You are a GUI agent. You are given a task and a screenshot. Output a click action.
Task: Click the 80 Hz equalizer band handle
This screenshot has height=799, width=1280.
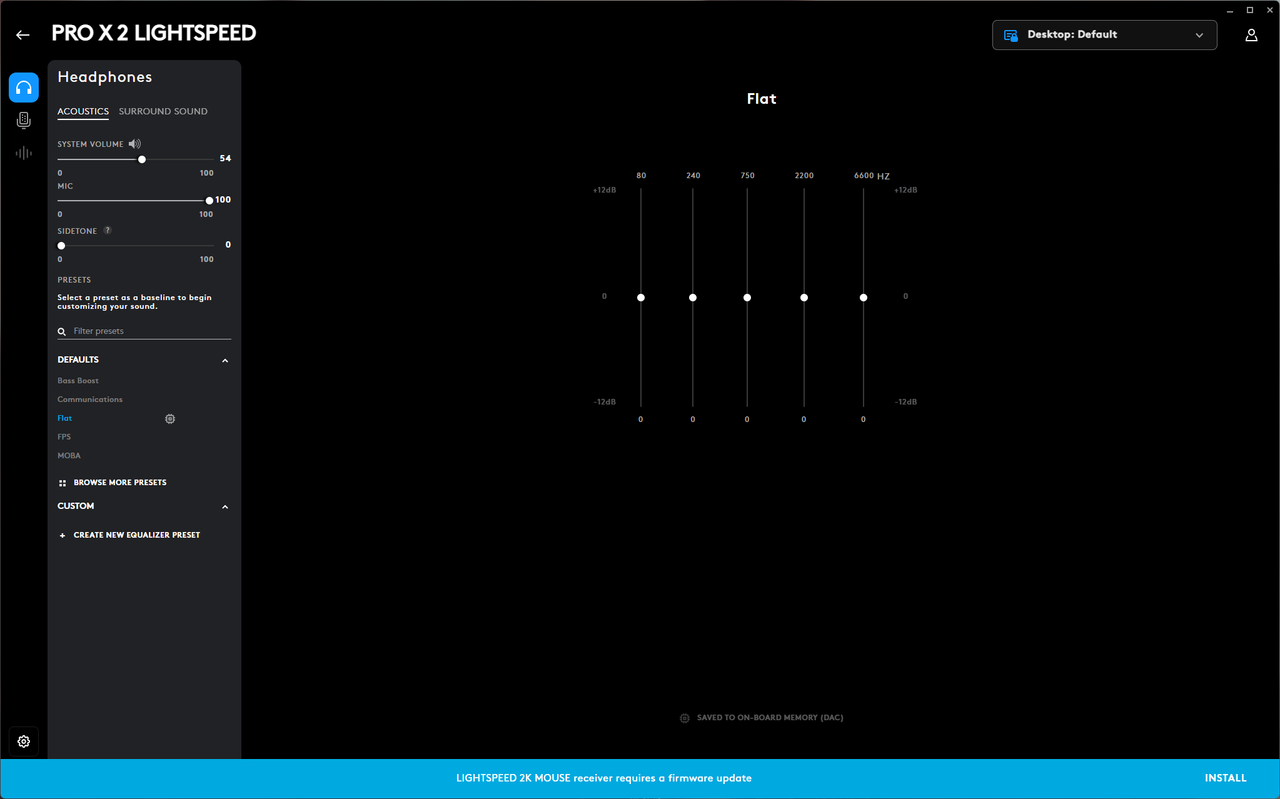[x=641, y=298]
